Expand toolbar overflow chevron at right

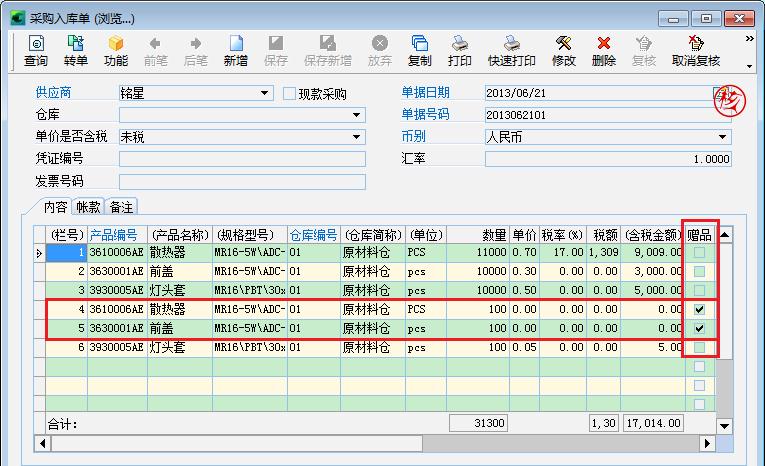749,38
